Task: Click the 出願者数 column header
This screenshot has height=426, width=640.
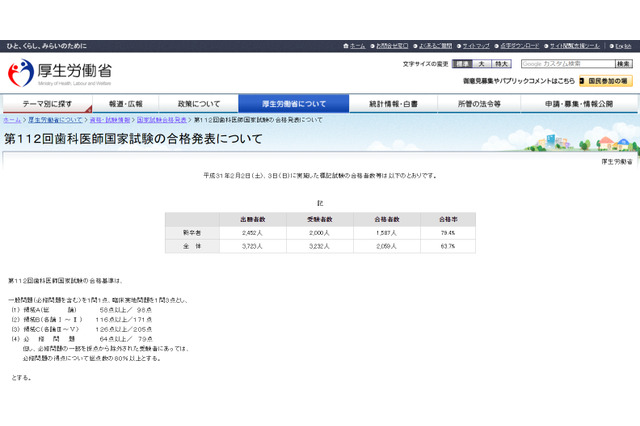Action: point(253,220)
